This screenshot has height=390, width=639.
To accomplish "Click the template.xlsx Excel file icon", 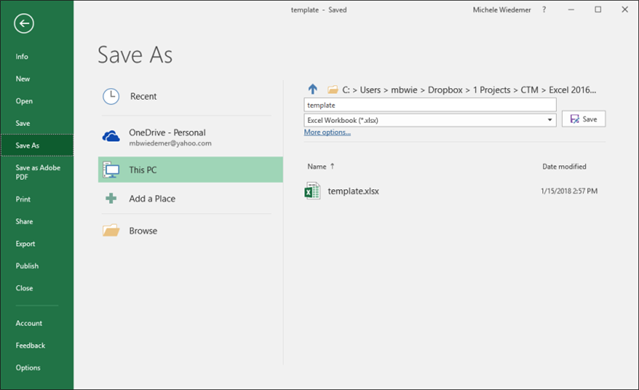I will (313, 191).
